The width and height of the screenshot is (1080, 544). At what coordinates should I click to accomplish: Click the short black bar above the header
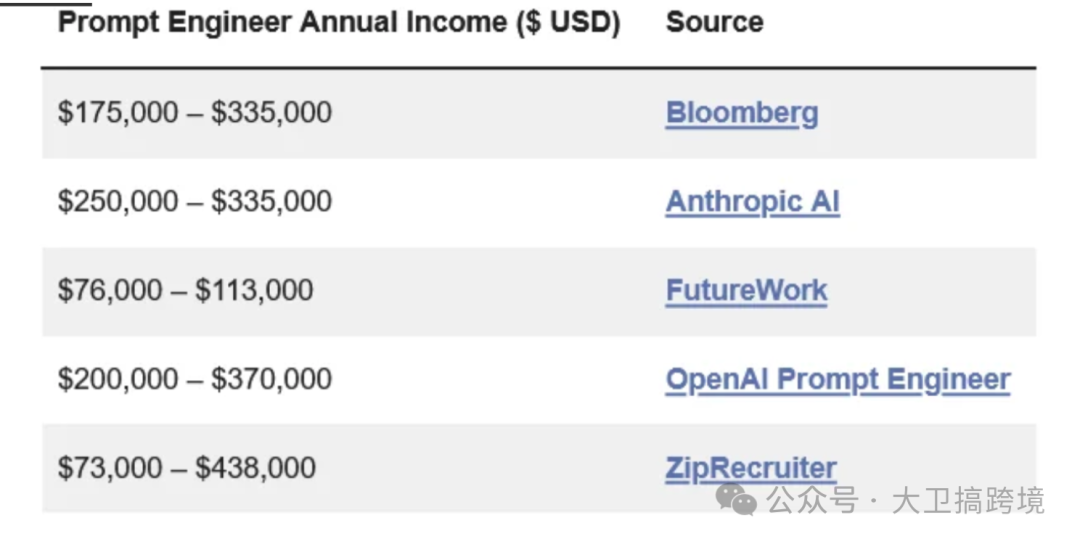(45, 3)
